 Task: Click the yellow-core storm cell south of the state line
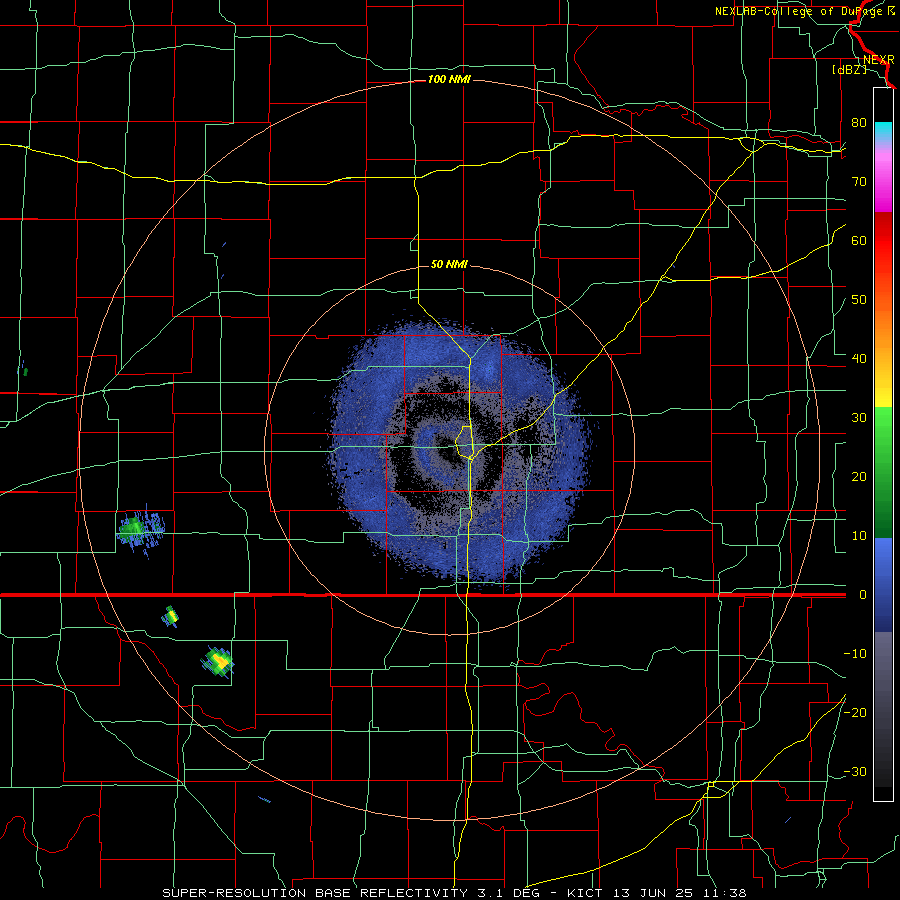[218, 661]
